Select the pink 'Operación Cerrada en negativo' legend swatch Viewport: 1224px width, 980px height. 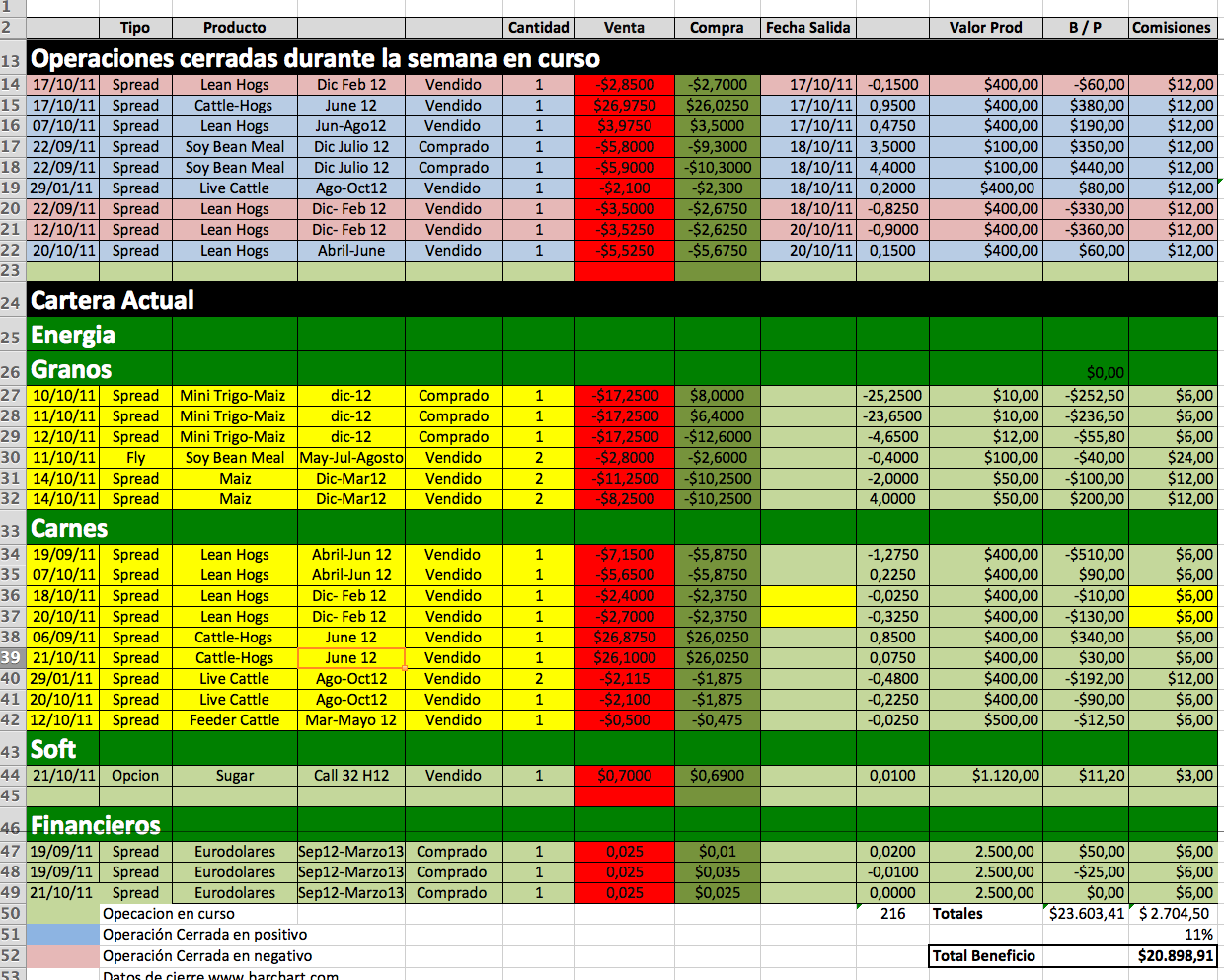[63, 956]
